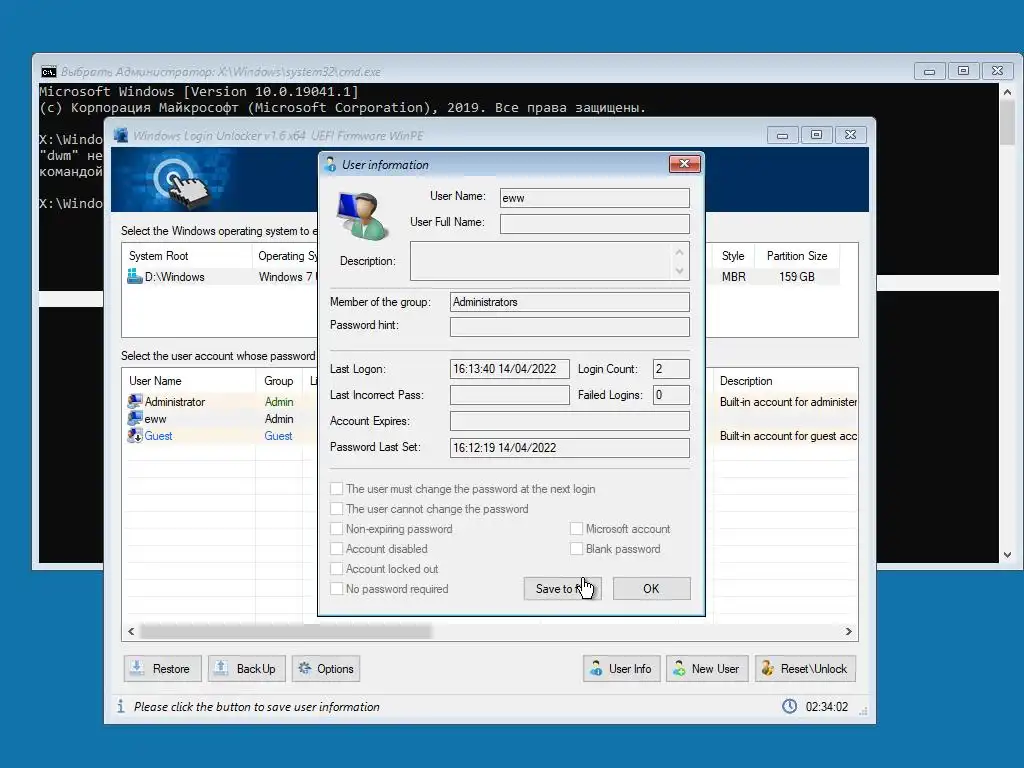This screenshot has width=1024, height=768.
Task: Click the clock icon in status bar
Action: [790, 706]
